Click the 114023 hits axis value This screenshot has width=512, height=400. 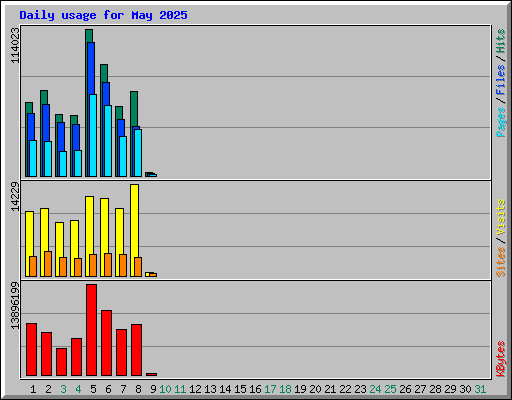point(15,45)
